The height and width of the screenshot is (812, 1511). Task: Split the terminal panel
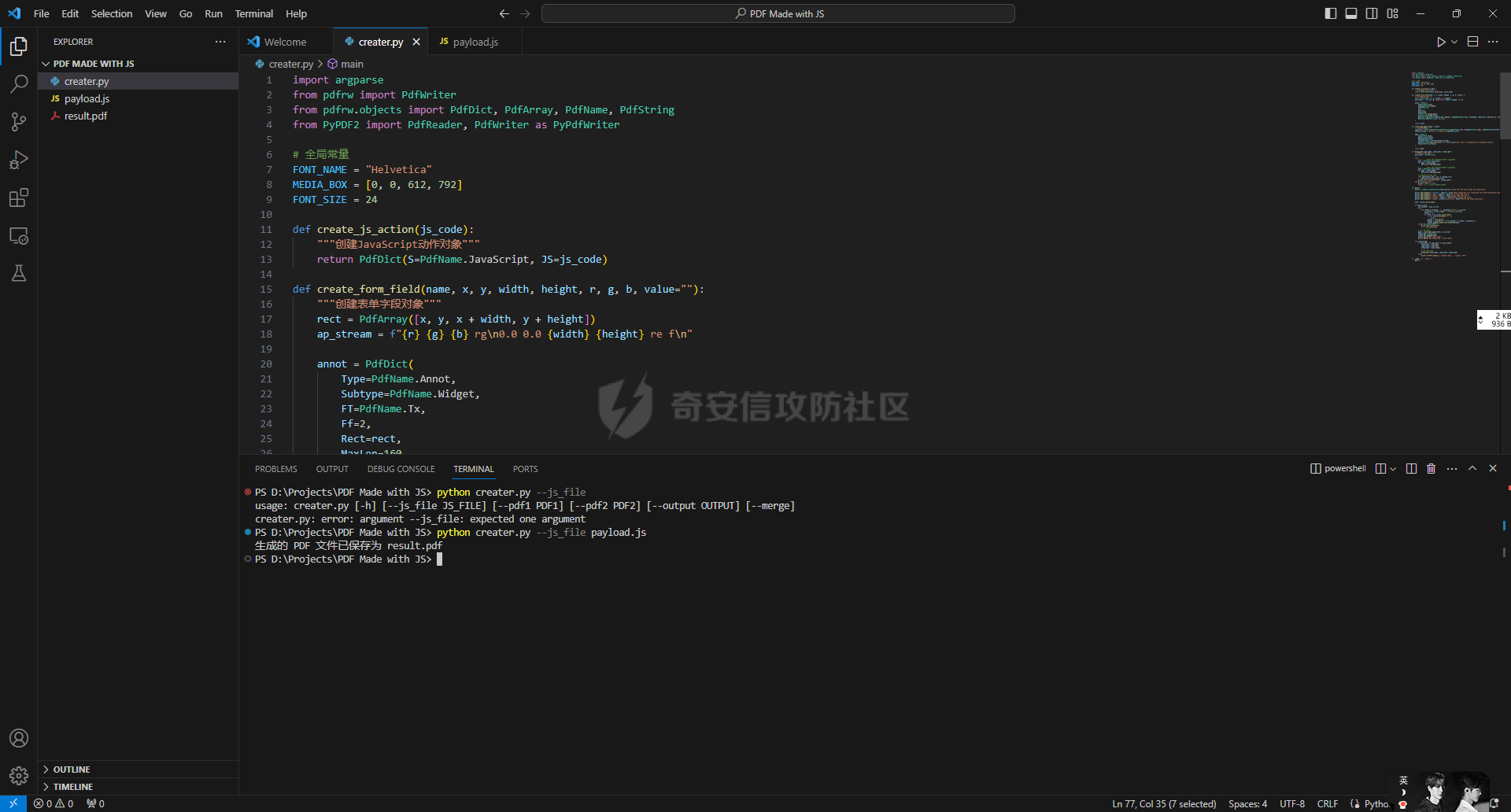pyautogui.click(x=1411, y=468)
